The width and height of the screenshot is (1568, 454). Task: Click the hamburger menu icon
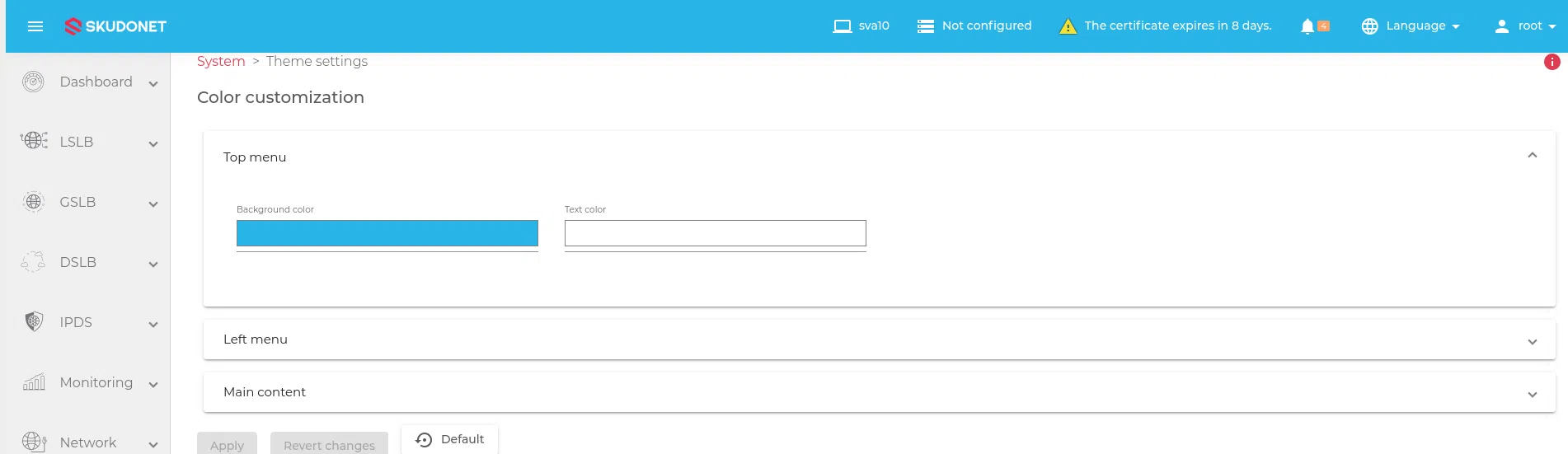pyautogui.click(x=35, y=26)
